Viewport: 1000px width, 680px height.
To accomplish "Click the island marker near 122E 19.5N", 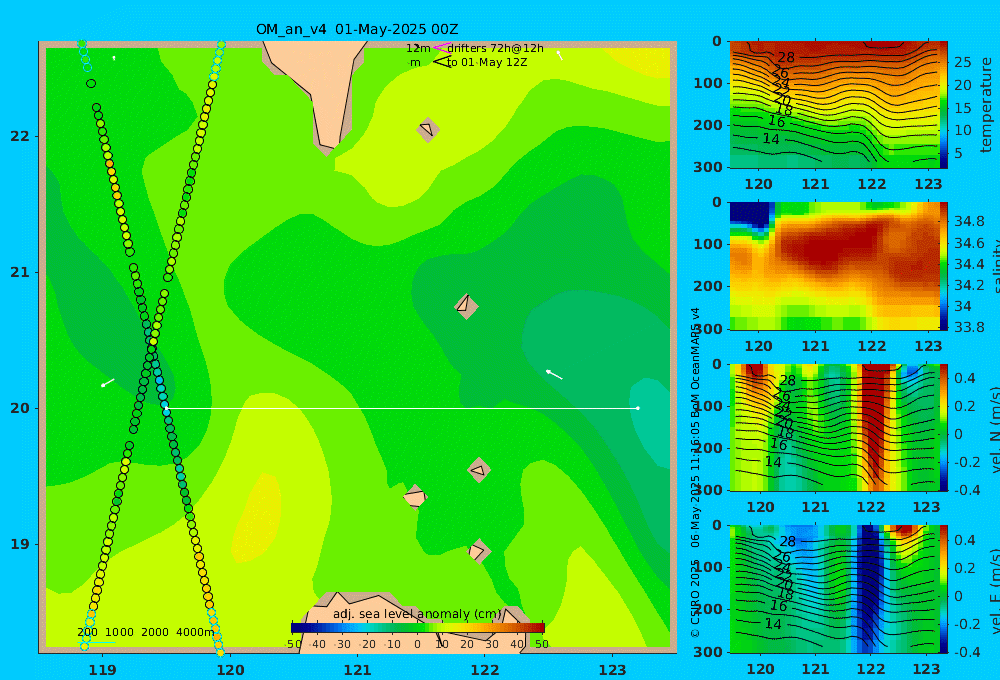I will click(x=479, y=471).
